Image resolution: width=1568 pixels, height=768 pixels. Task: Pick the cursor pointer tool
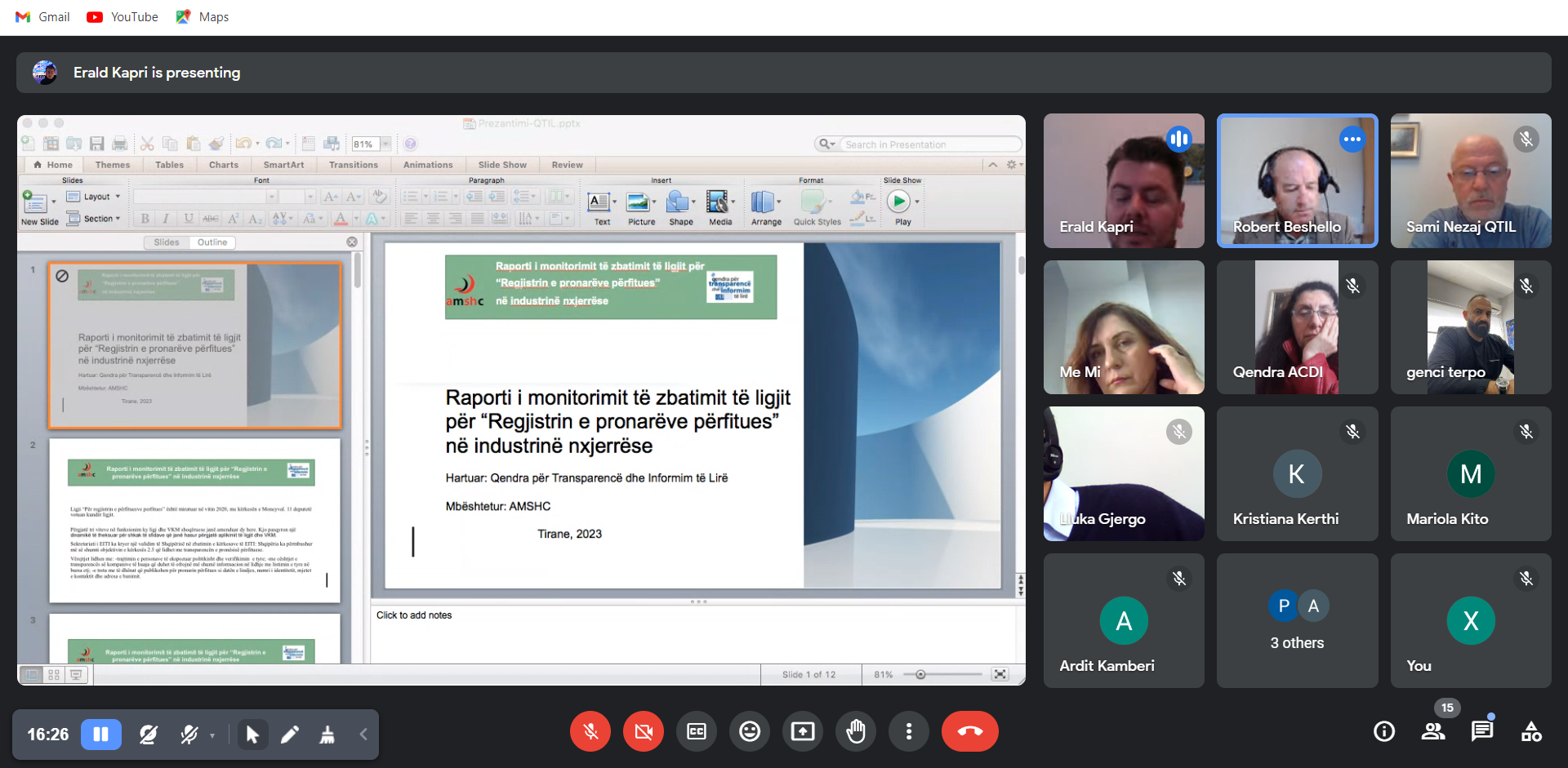click(x=252, y=735)
